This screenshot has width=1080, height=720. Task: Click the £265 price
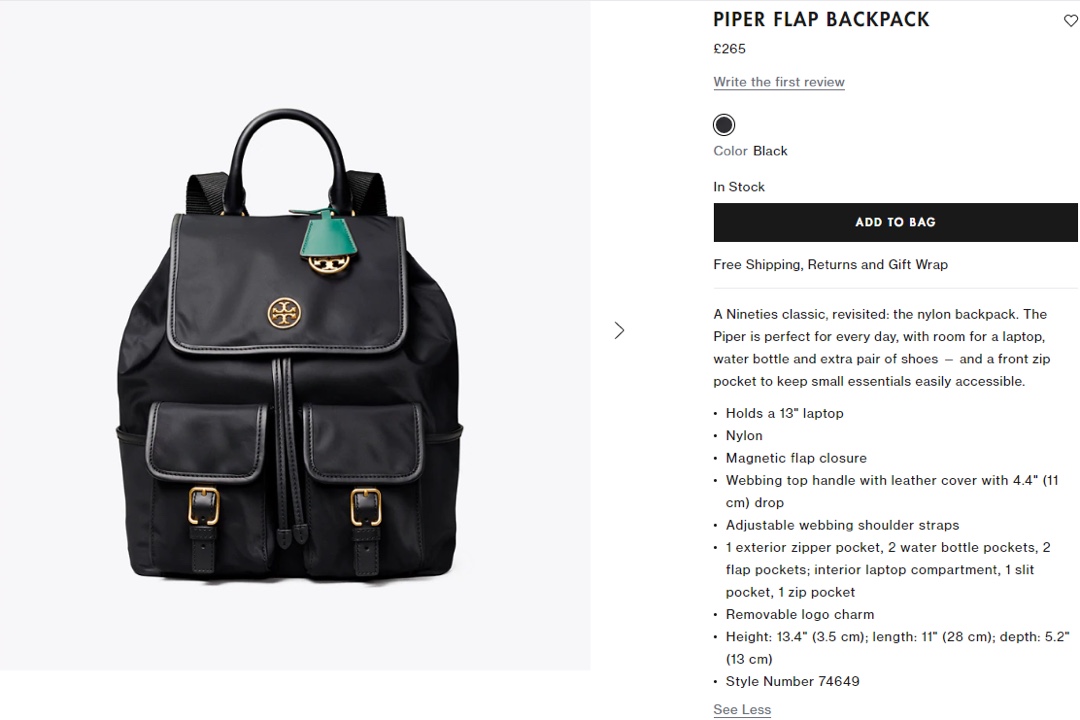pos(729,49)
